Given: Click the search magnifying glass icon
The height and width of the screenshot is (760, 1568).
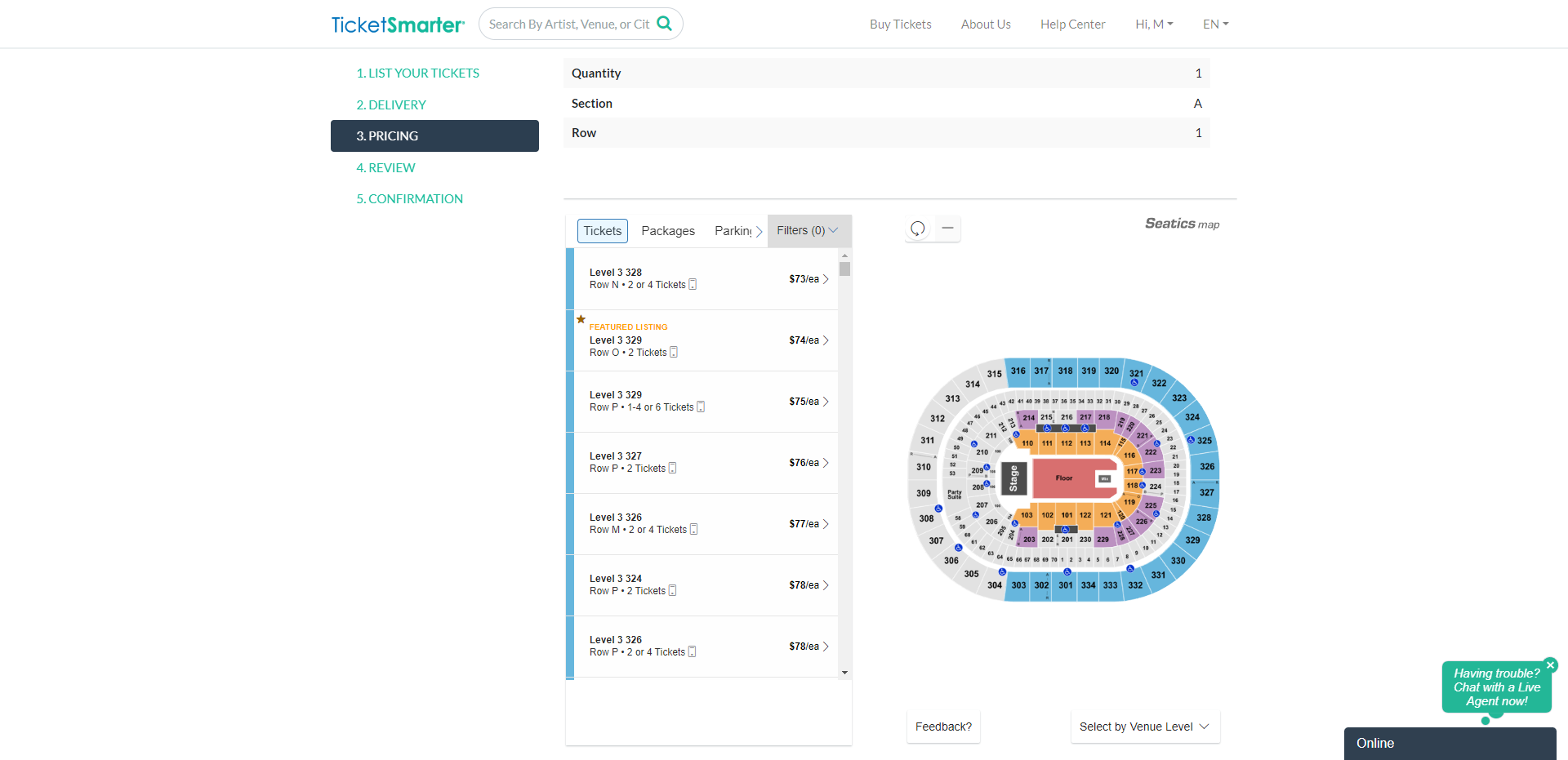Looking at the screenshot, I should point(664,24).
